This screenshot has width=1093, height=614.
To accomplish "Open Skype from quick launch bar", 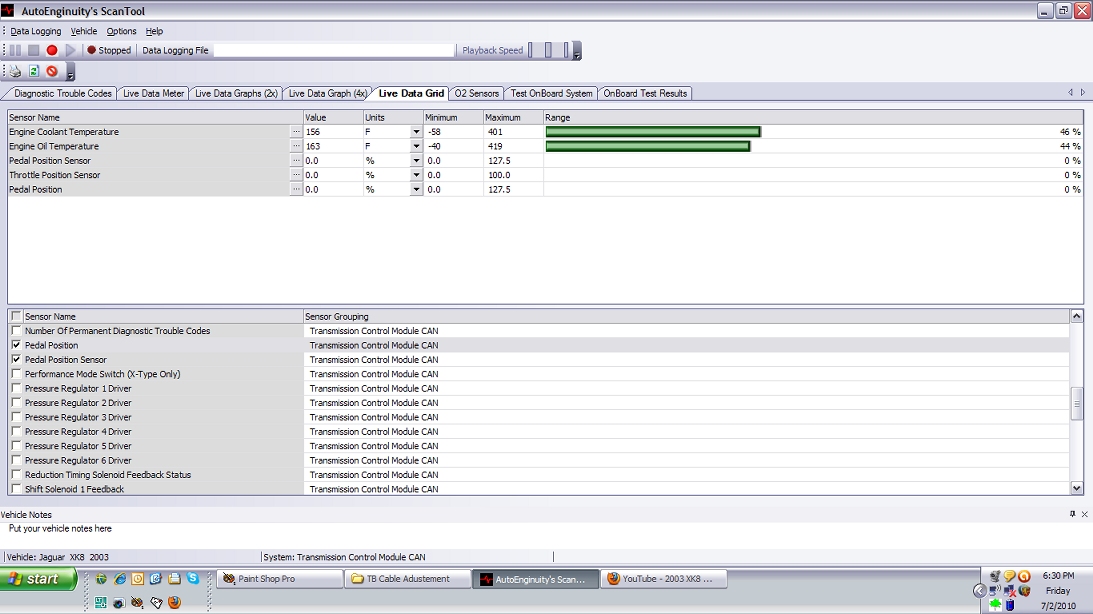I will coord(192,578).
